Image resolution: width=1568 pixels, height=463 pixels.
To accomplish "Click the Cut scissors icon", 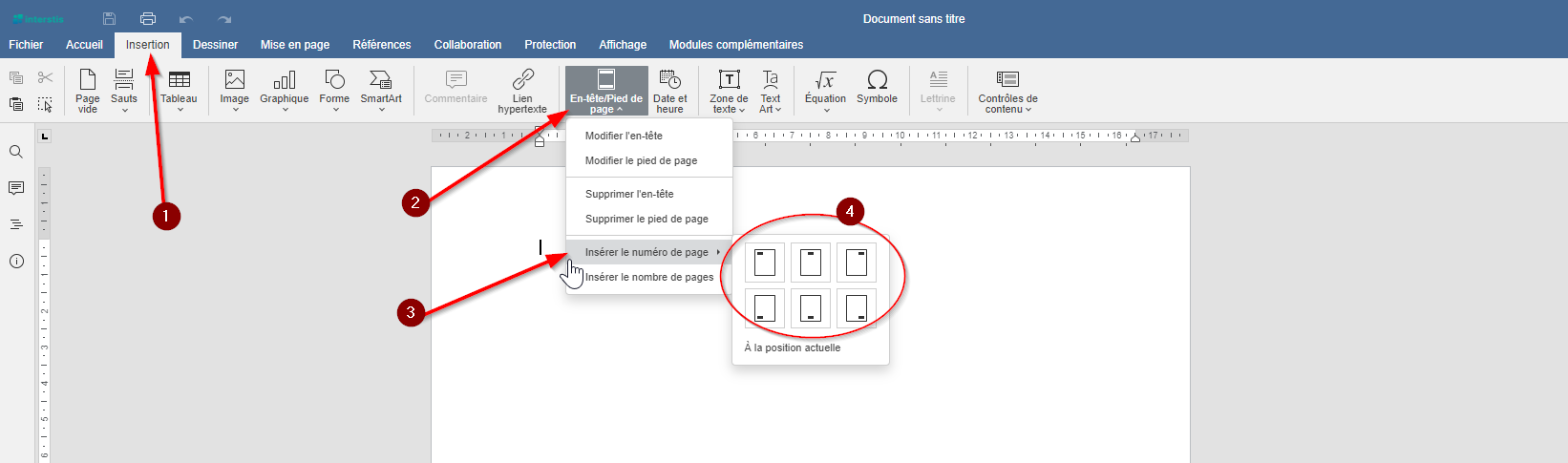I will coord(45,77).
